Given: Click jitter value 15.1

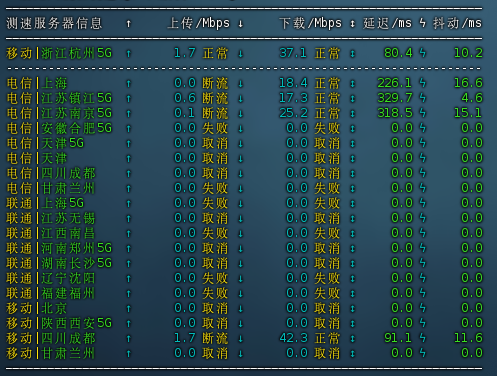Looking at the screenshot, I should (x=468, y=113).
